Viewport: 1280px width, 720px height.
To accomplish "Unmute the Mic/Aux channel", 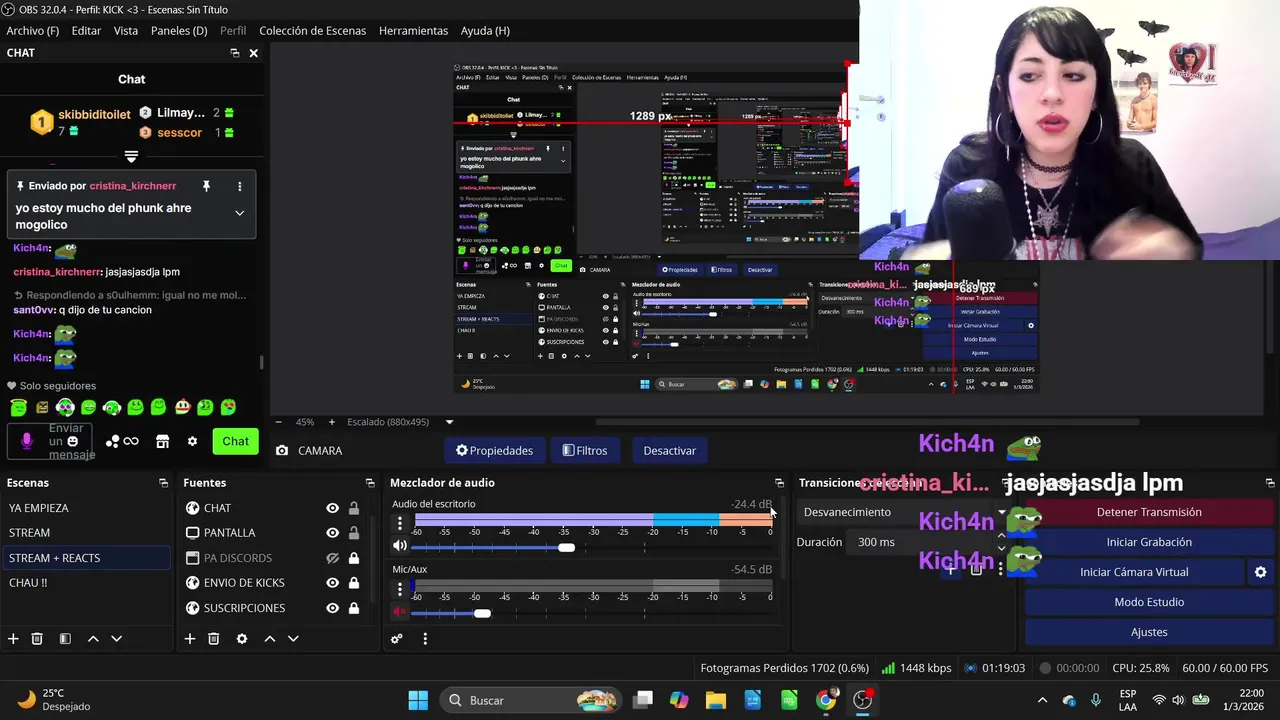I will tap(400, 612).
